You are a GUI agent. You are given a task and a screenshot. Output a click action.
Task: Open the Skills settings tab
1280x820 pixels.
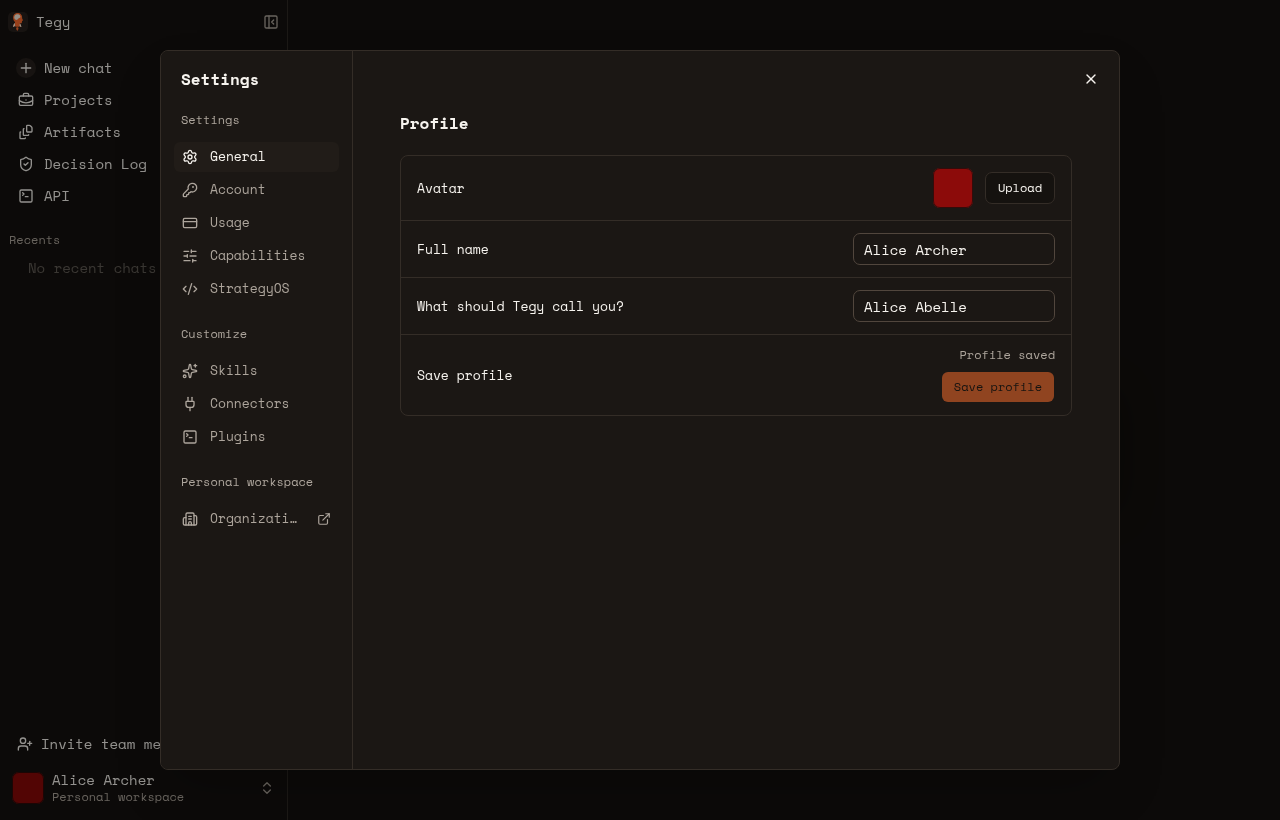tap(257, 371)
